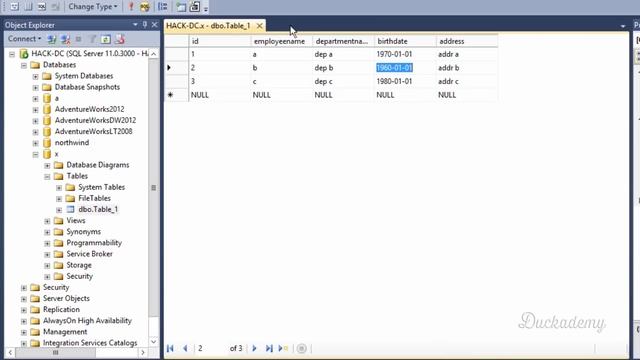The image size is (640, 360).
Task: Select the Views folder
Action: (x=76, y=220)
